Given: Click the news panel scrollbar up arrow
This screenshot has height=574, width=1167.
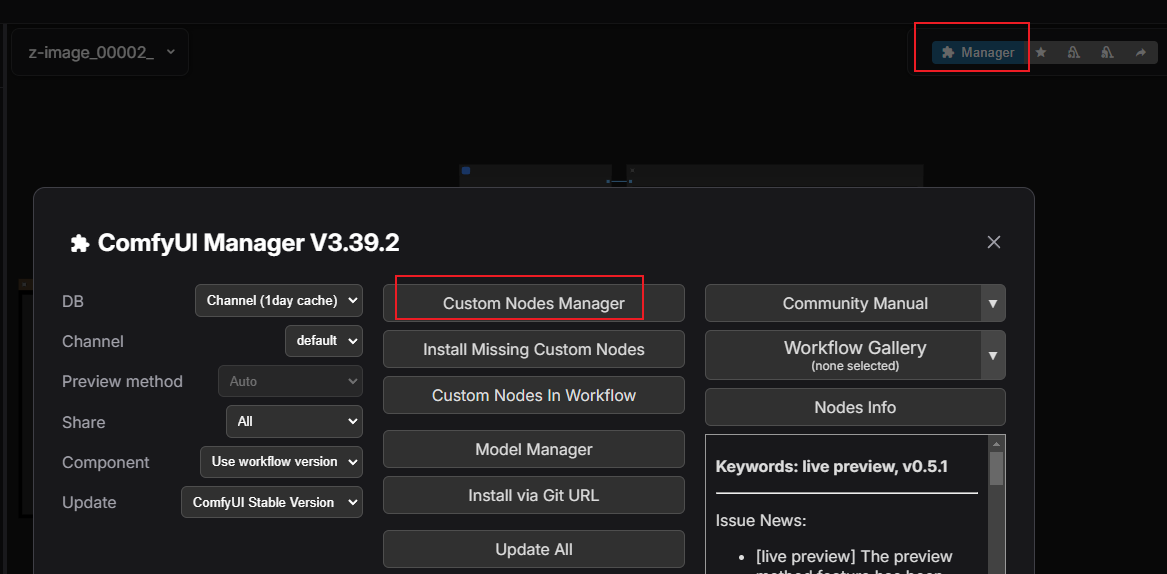Looking at the screenshot, I should (x=996, y=444).
